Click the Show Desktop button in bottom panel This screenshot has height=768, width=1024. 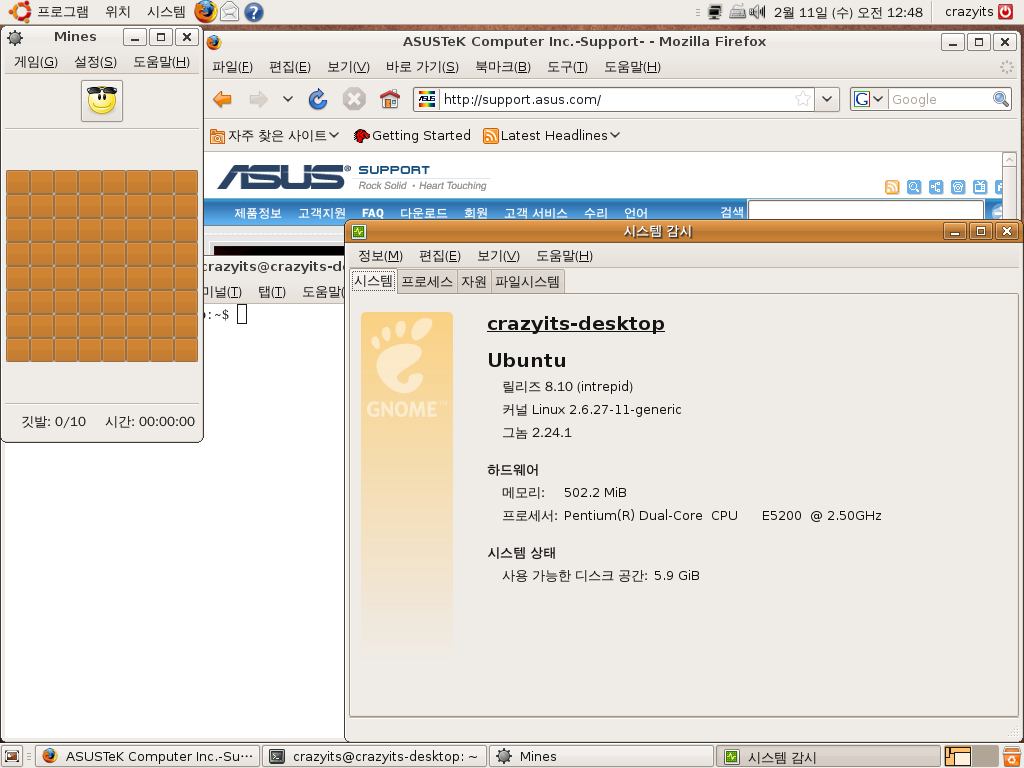click(x=12, y=756)
